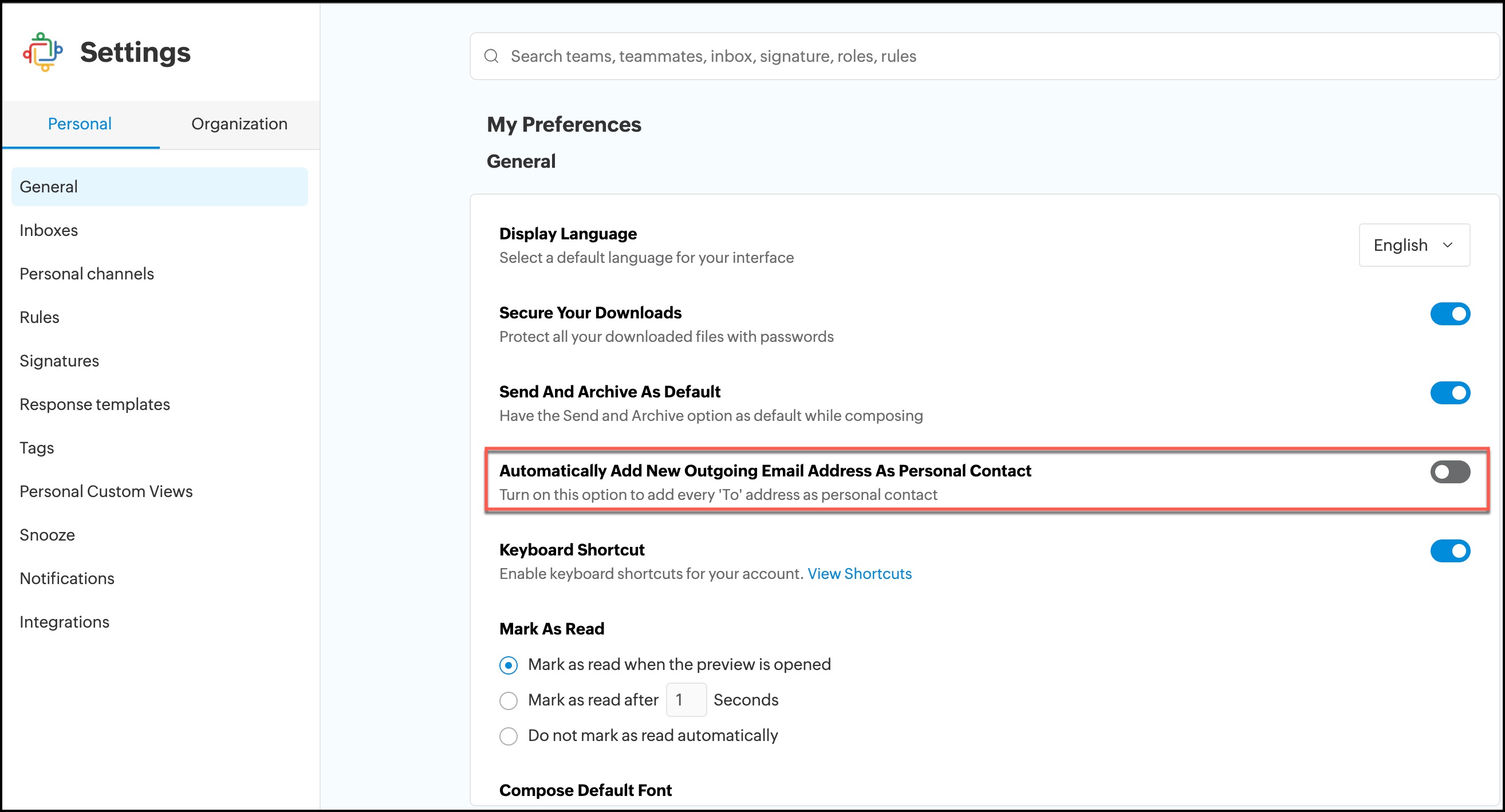The image size is (1505, 812).
Task: Navigate to Notifications settings
Action: pos(66,578)
